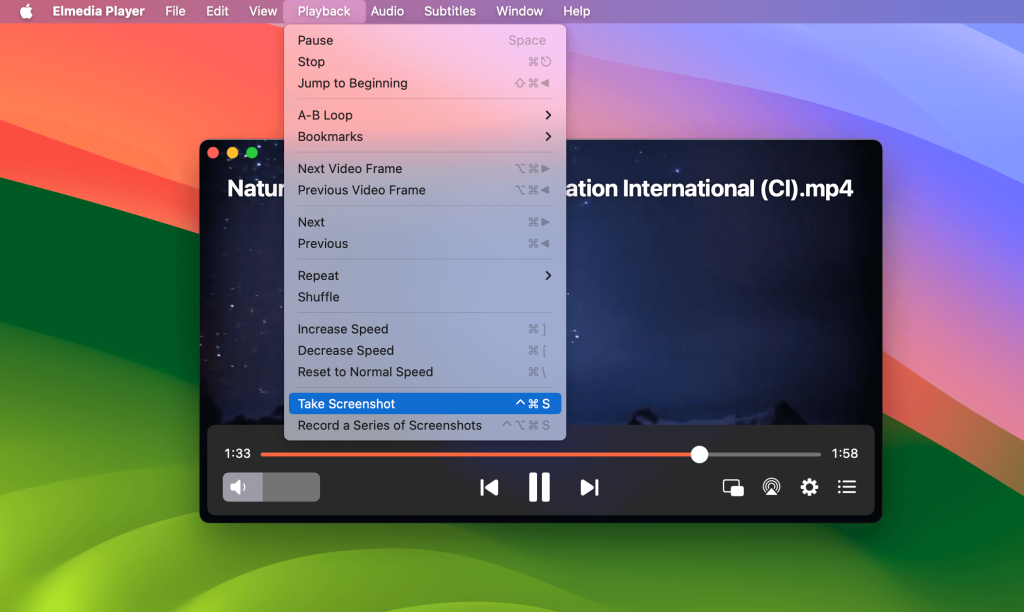This screenshot has height=612, width=1024.
Task: Choose Pause in the Playback menu
Action: (x=424, y=40)
